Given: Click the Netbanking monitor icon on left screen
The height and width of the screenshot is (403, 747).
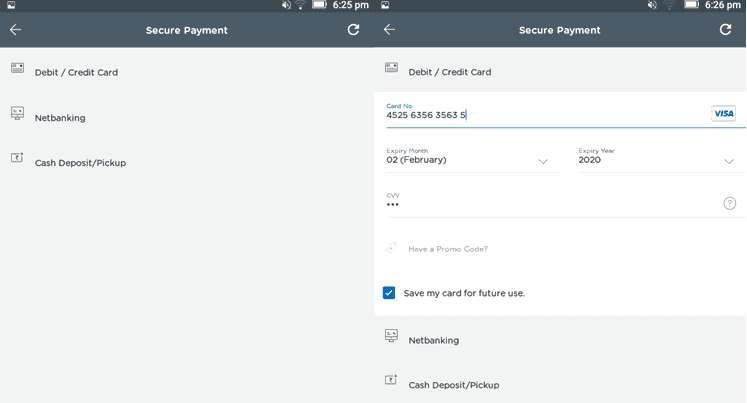Looking at the screenshot, I should point(18,113).
